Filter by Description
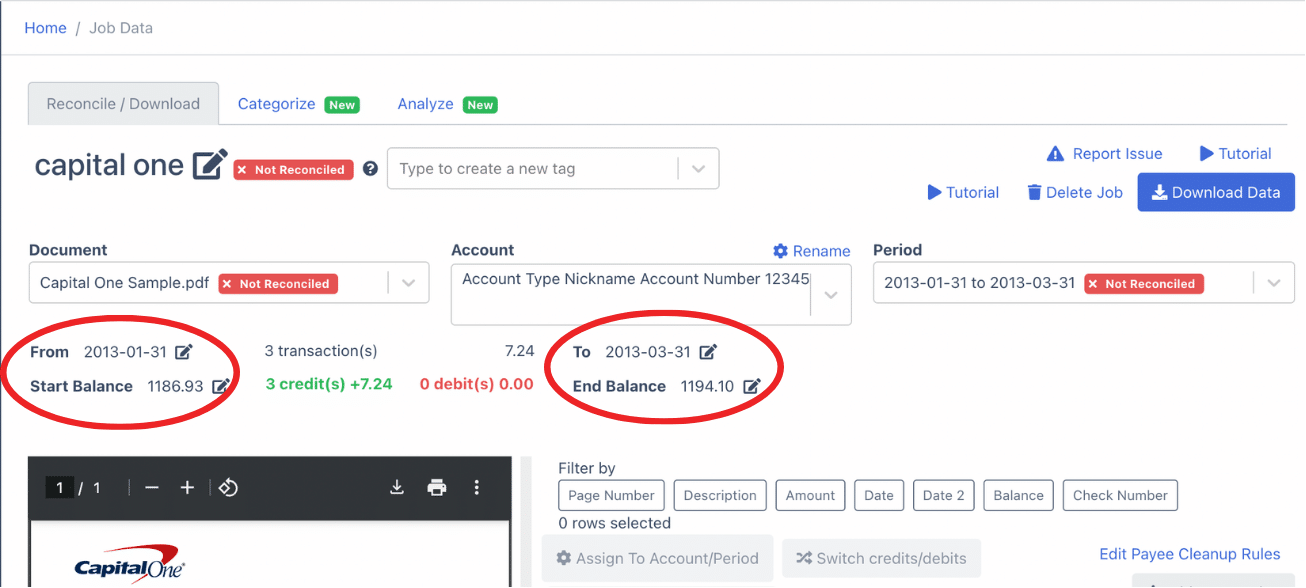This screenshot has height=588, width=1306. [720, 496]
